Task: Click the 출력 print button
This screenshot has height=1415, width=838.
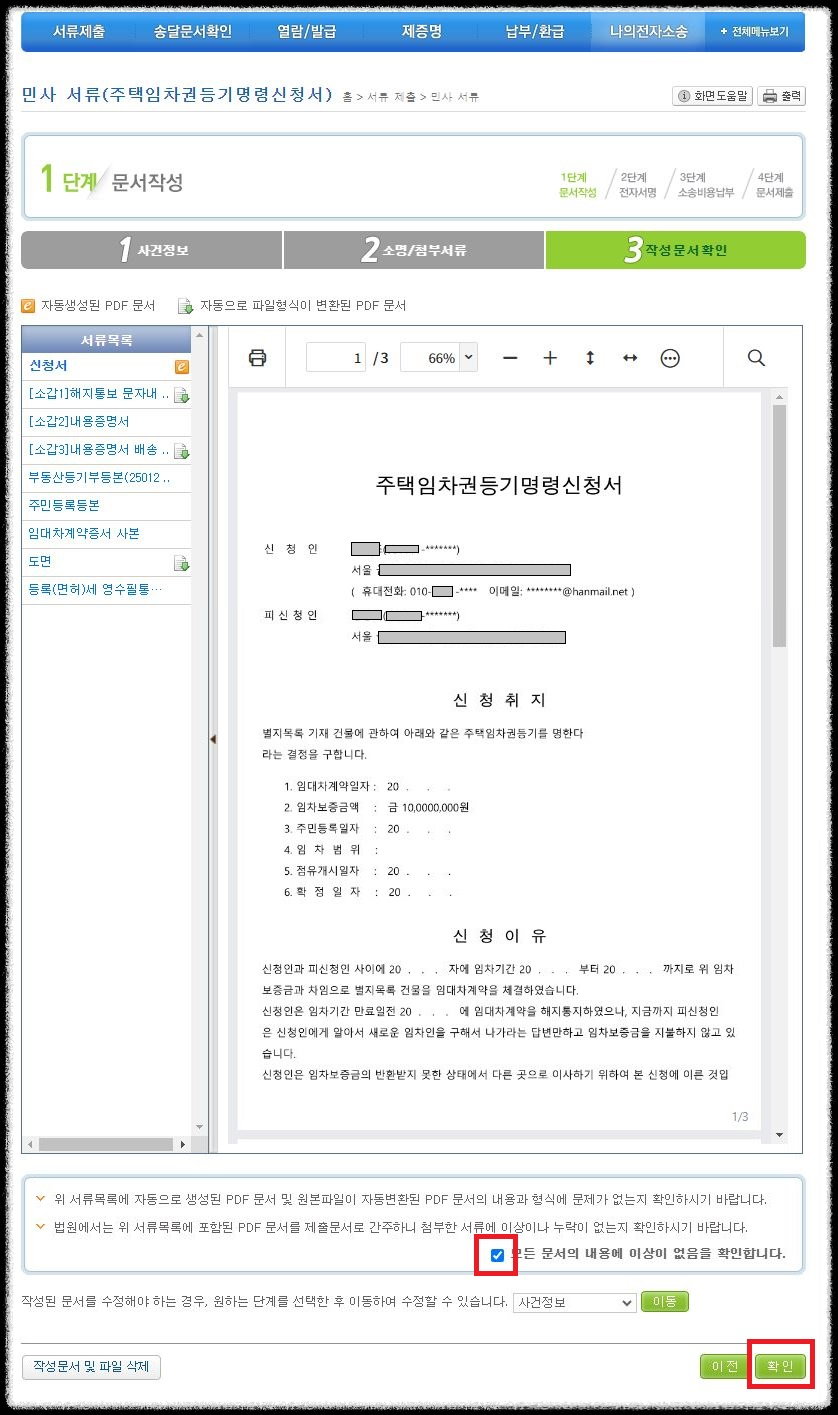Action: pyautogui.click(x=781, y=96)
